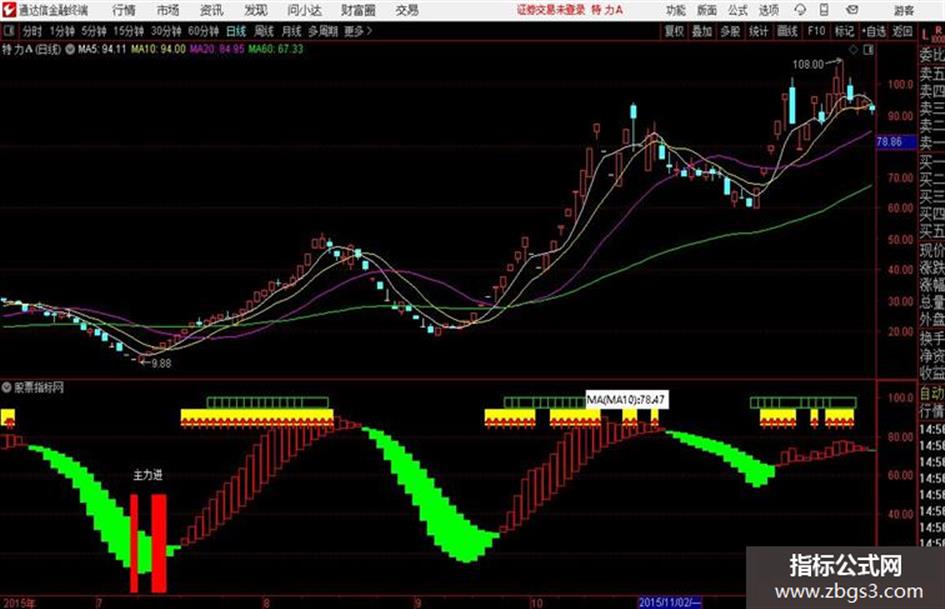The height and width of the screenshot is (609, 945).
Task: Click the 2015/11/02 date marker on time axis
Action: 669,602
